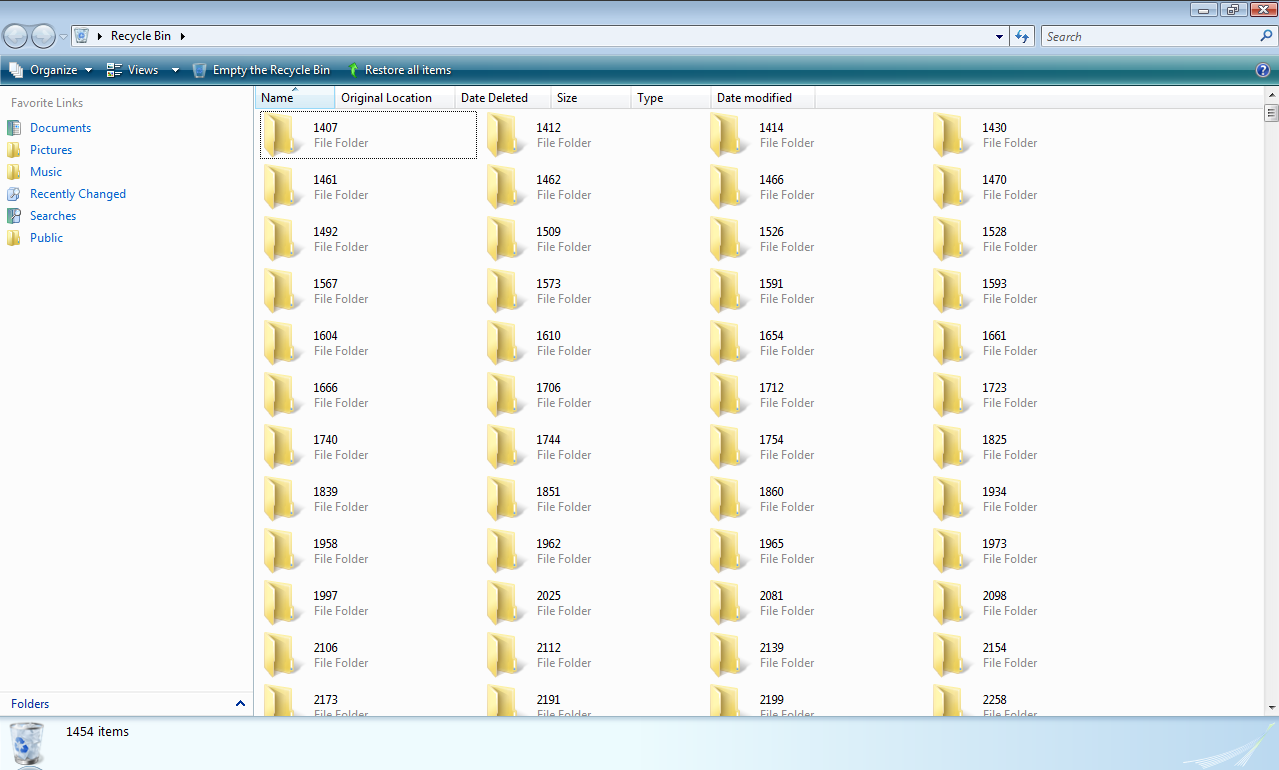Image resolution: width=1279 pixels, height=770 pixels.
Task: Open the address bar history dropdown
Action: 997,36
